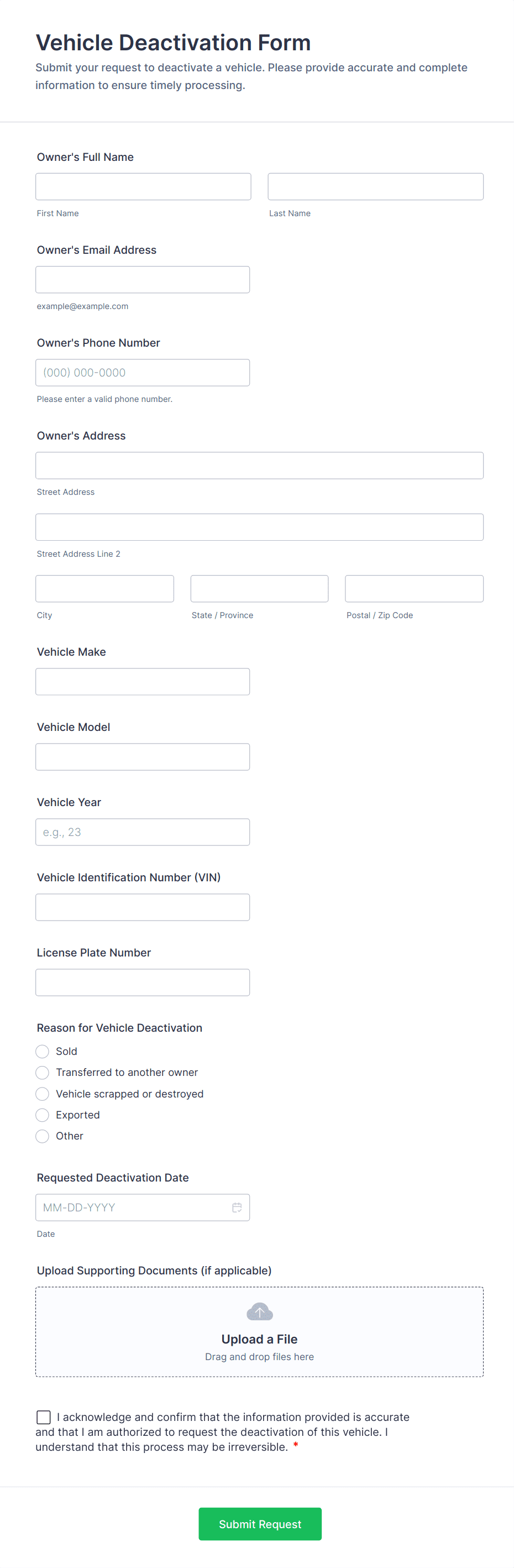Check the acknowledgment confirmation checkbox
The width and height of the screenshot is (514, 1568).
coord(43,1417)
